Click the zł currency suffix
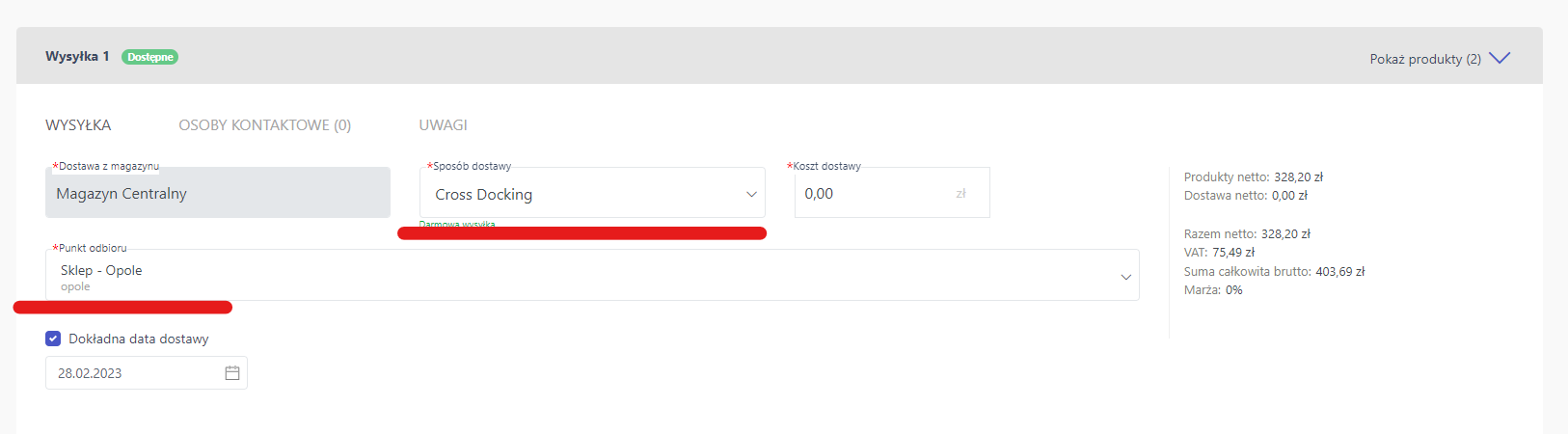1568x434 pixels. coord(960,194)
